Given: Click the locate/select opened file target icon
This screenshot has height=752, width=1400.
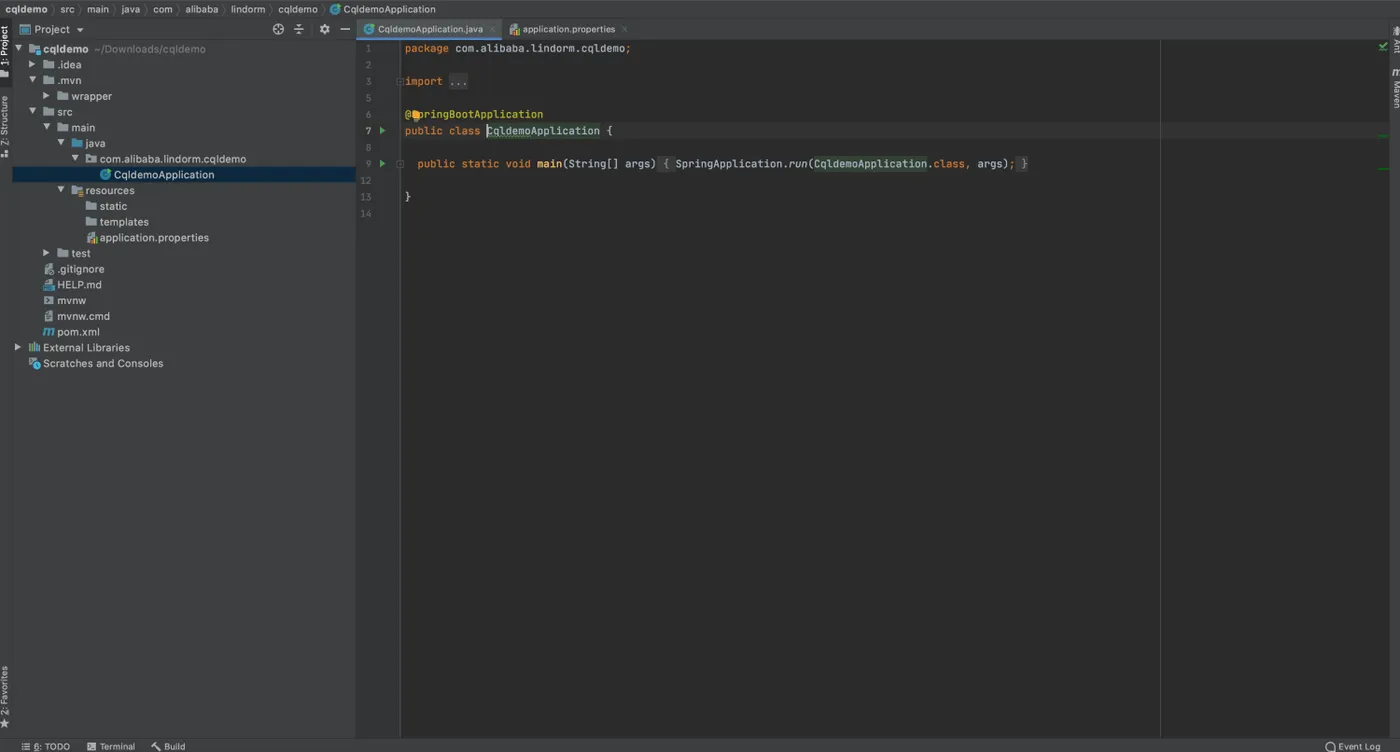Looking at the screenshot, I should point(278,29).
